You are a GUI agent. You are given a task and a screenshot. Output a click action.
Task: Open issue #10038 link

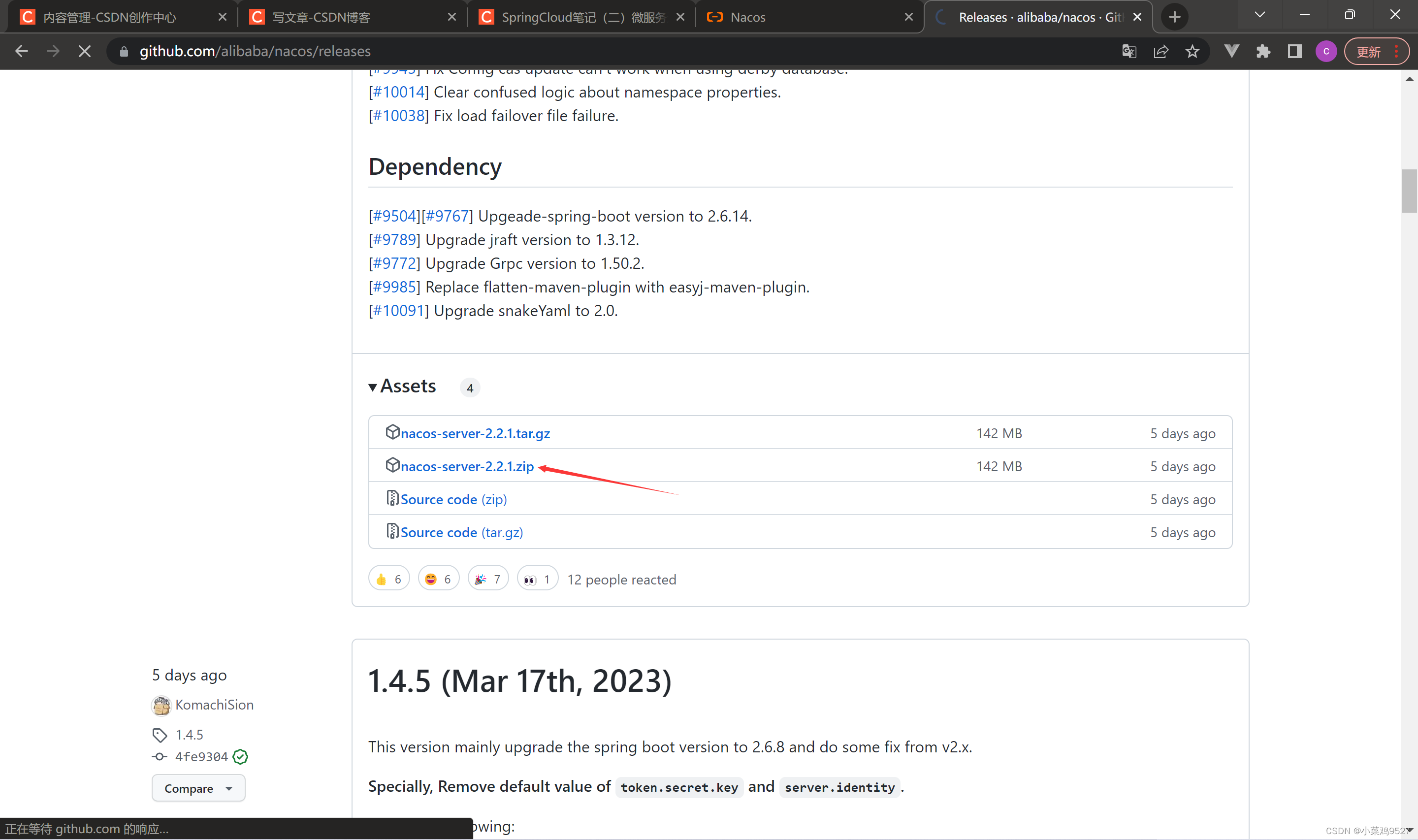tap(398, 116)
